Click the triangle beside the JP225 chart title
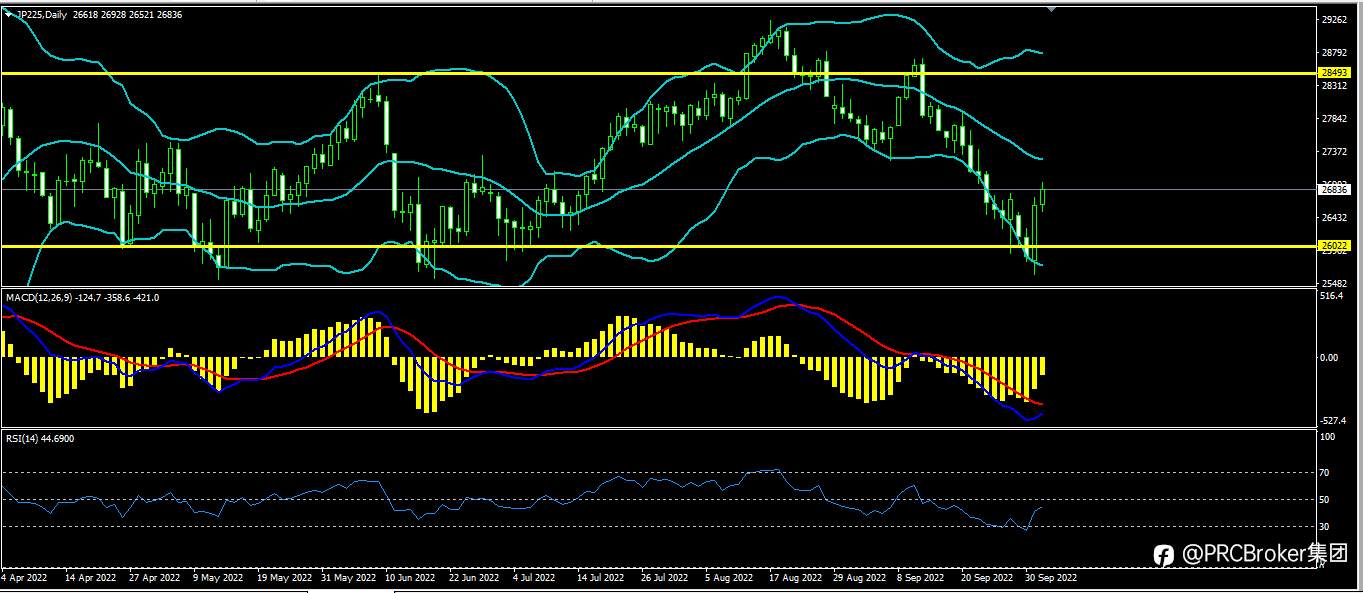This screenshot has height=593, width=1363. pyautogui.click(x=10, y=15)
